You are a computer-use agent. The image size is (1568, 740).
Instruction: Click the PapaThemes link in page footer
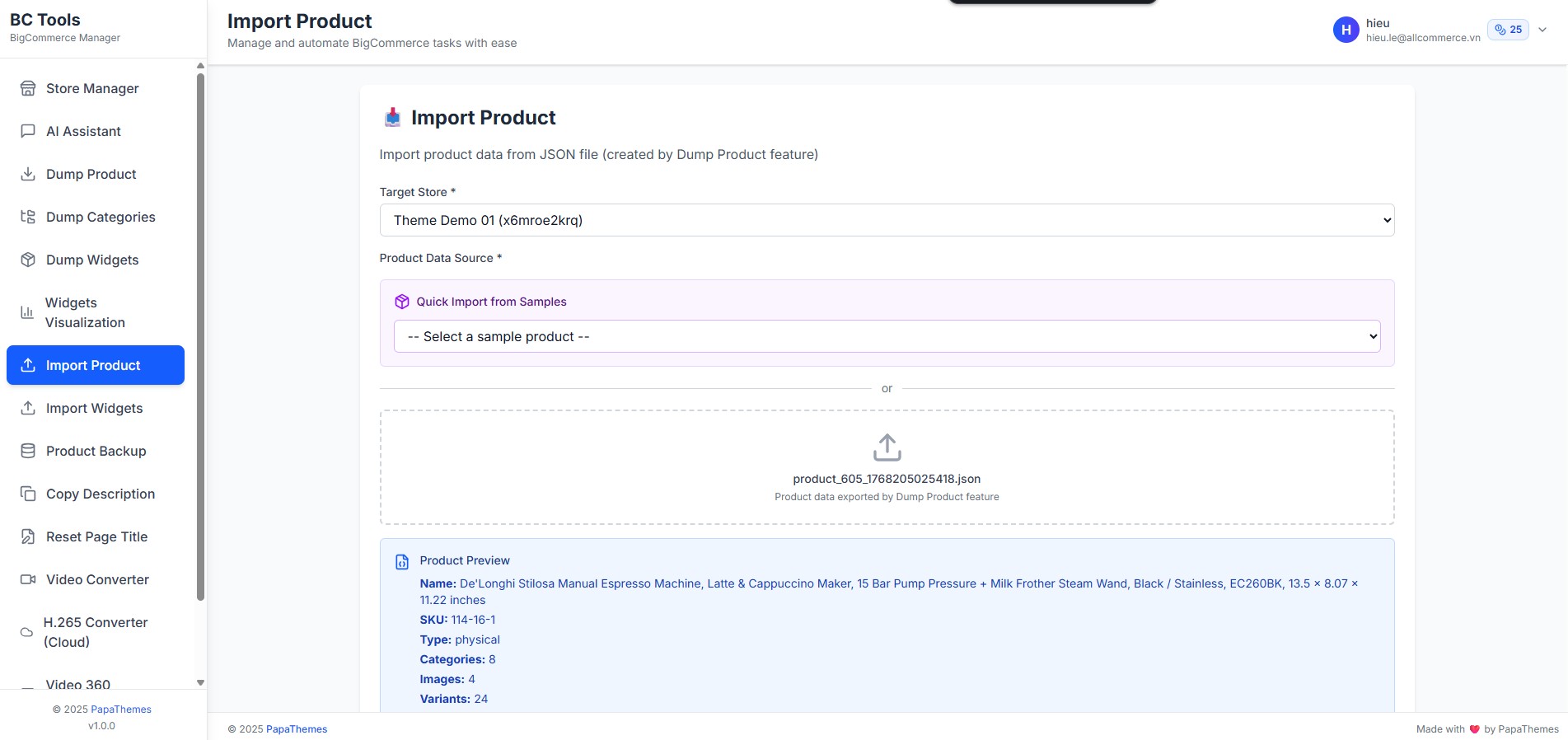click(297, 729)
